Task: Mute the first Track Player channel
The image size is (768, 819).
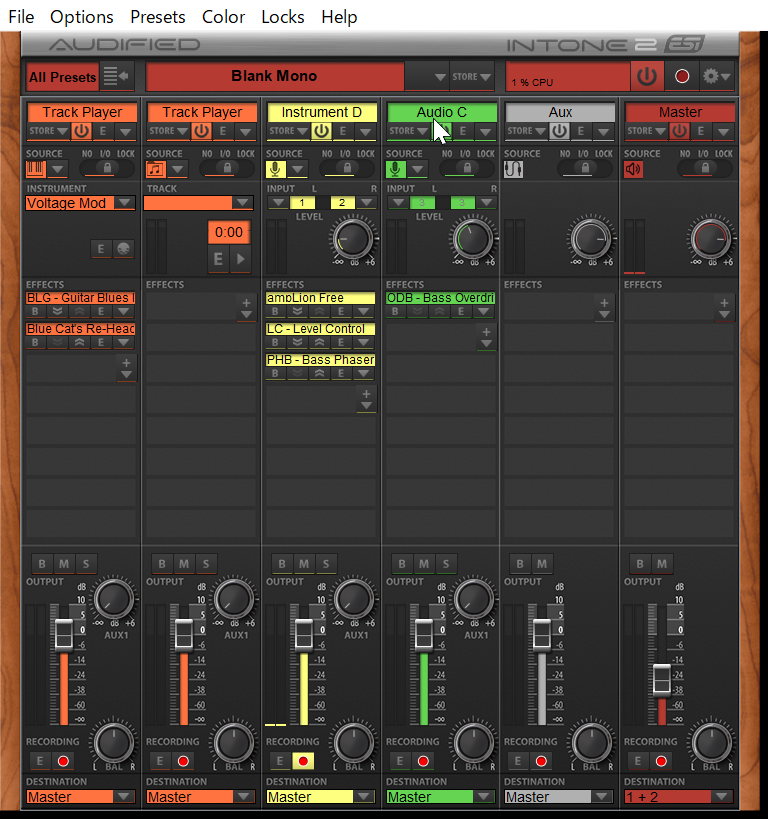Action: pos(64,564)
